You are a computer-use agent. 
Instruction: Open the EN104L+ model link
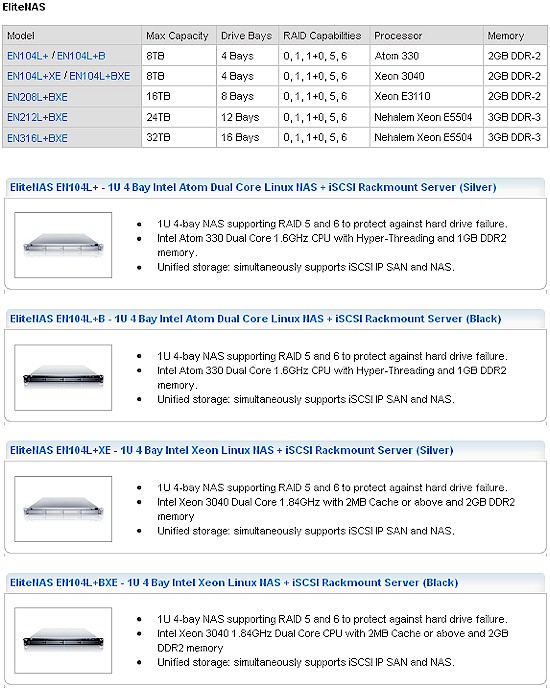(x=28, y=56)
